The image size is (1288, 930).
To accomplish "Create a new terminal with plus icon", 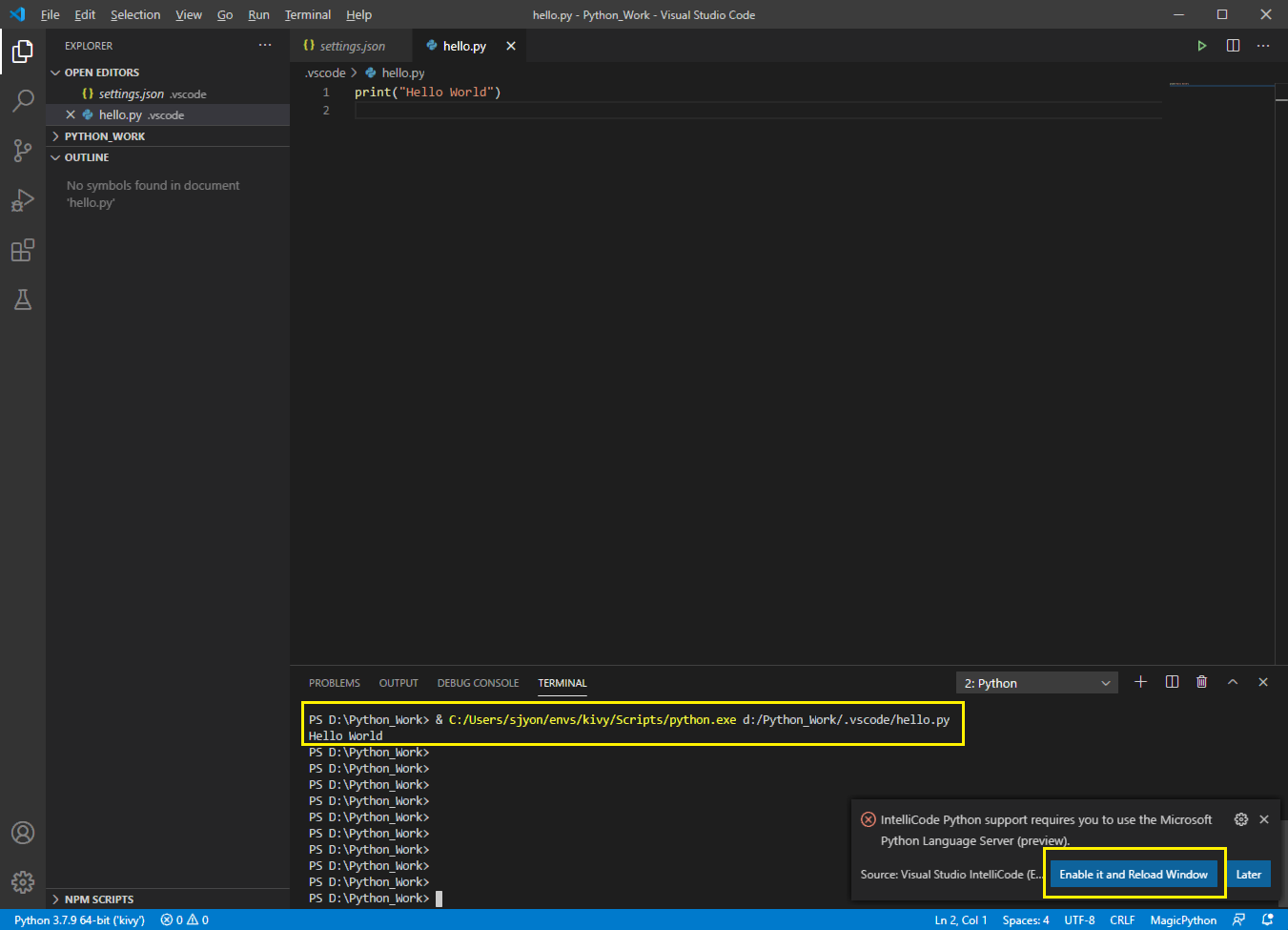I will (x=1140, y=682).
